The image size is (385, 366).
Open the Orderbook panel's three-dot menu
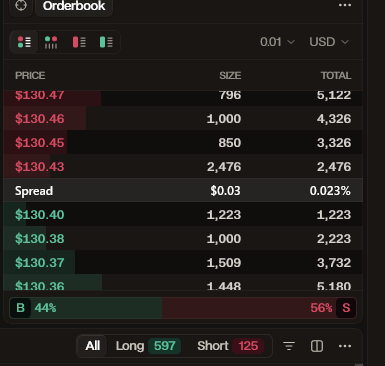point(345,5)
